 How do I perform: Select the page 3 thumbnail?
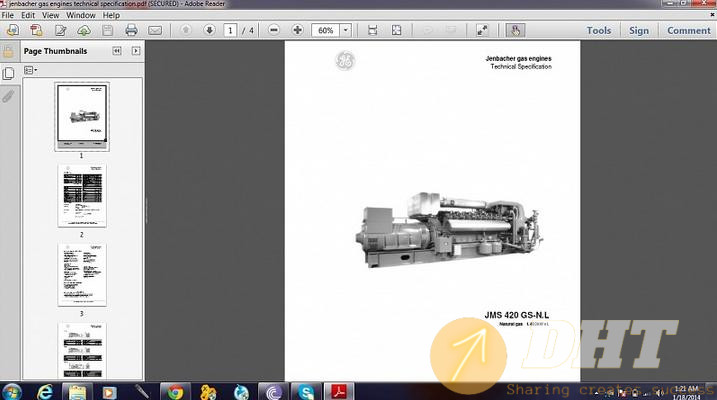[82, 275]
